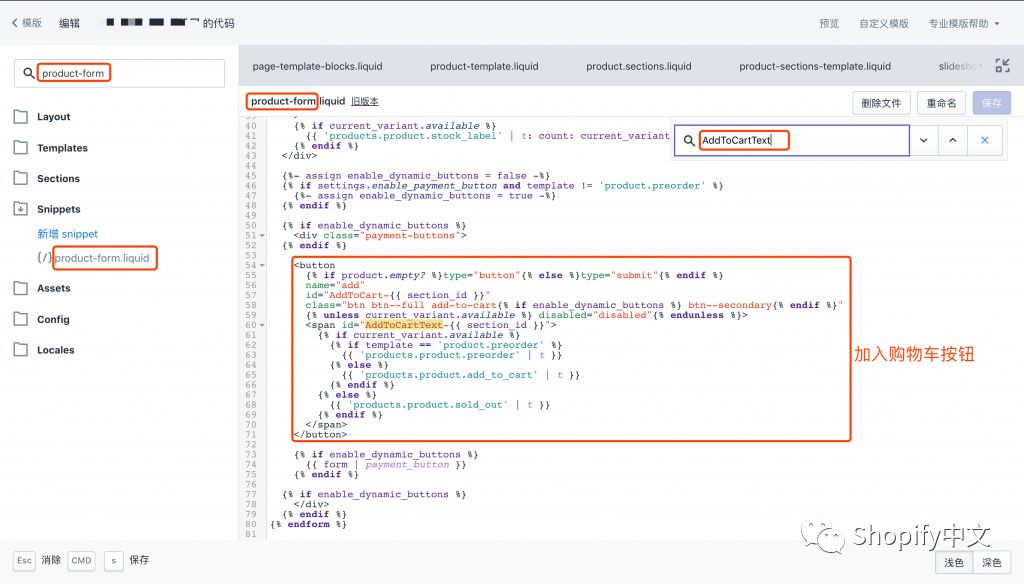Click the Layout folder icon

20,117
